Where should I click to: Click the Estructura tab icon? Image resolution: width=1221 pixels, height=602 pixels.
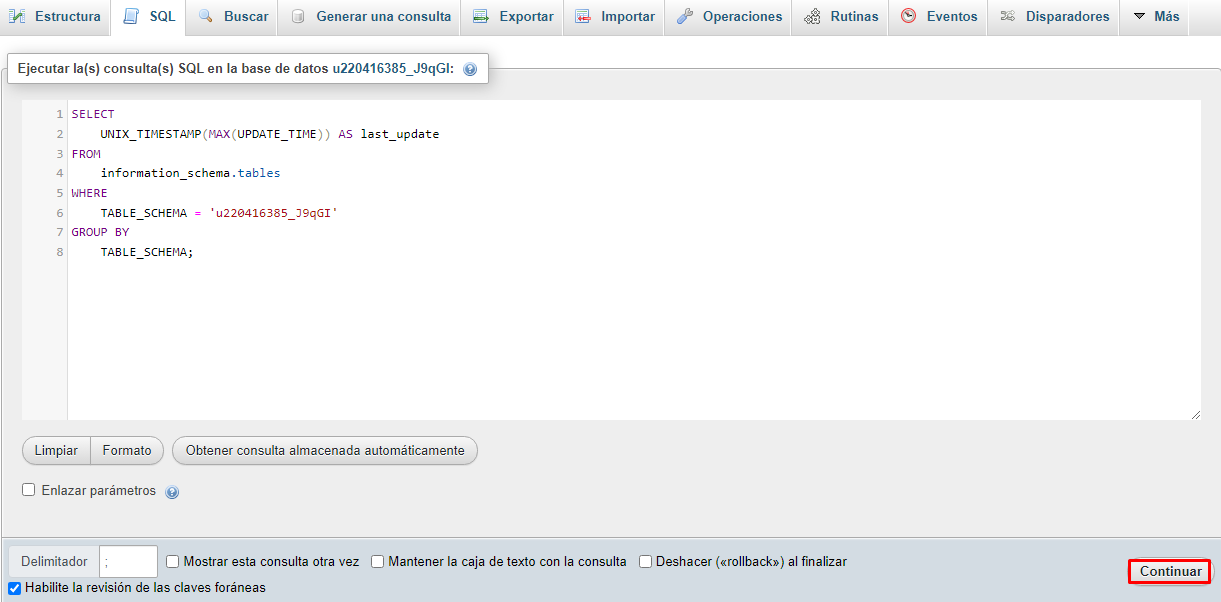(x=18, y=17)
